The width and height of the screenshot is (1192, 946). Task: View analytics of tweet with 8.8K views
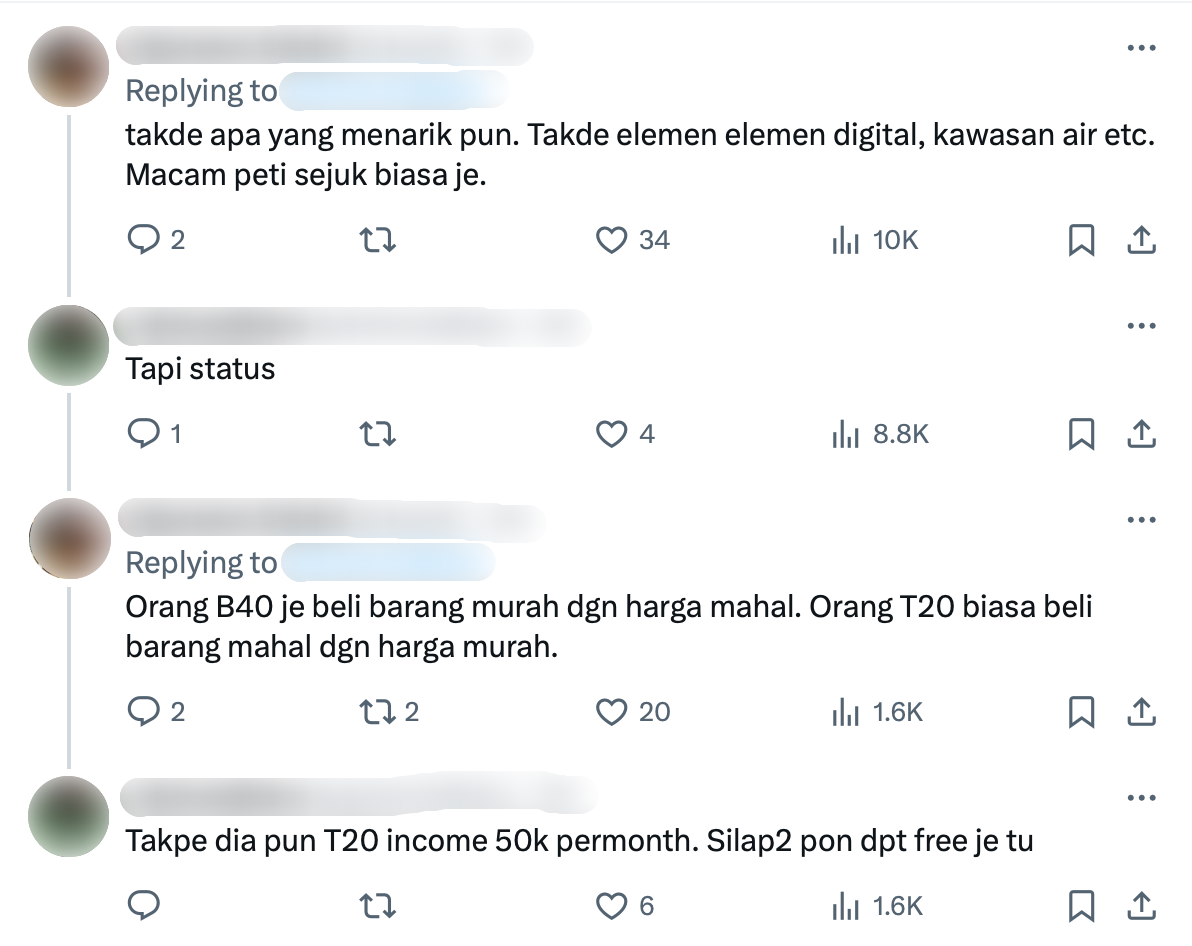click(880, 434)
